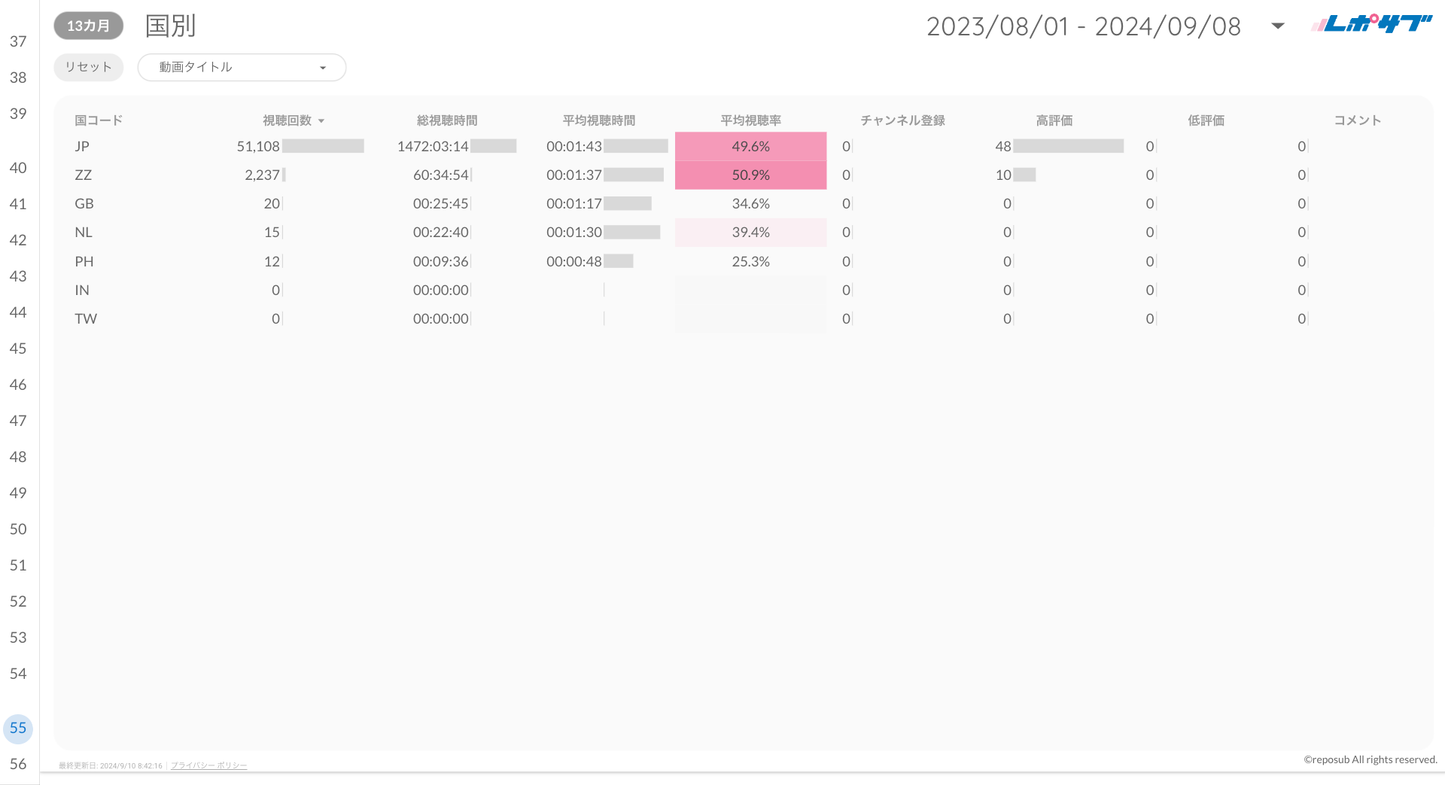Select the TW country code cell
This screenshot has width=1445, height=785.
point(86,319)
